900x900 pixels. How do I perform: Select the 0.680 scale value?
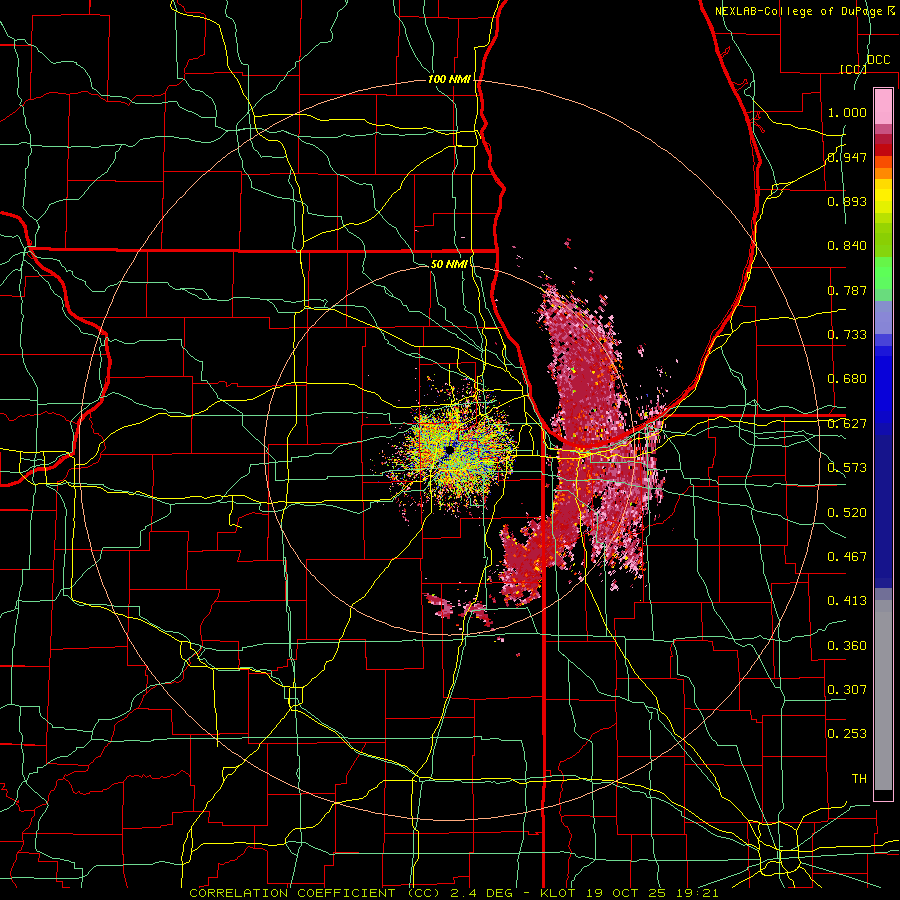click(847, 379)
